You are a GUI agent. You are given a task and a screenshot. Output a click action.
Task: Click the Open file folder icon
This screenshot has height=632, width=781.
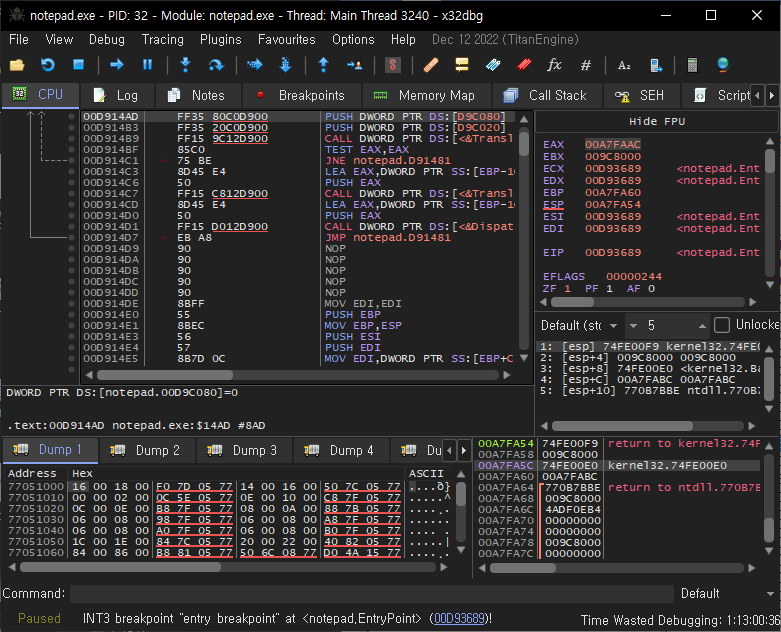(17, 65)
